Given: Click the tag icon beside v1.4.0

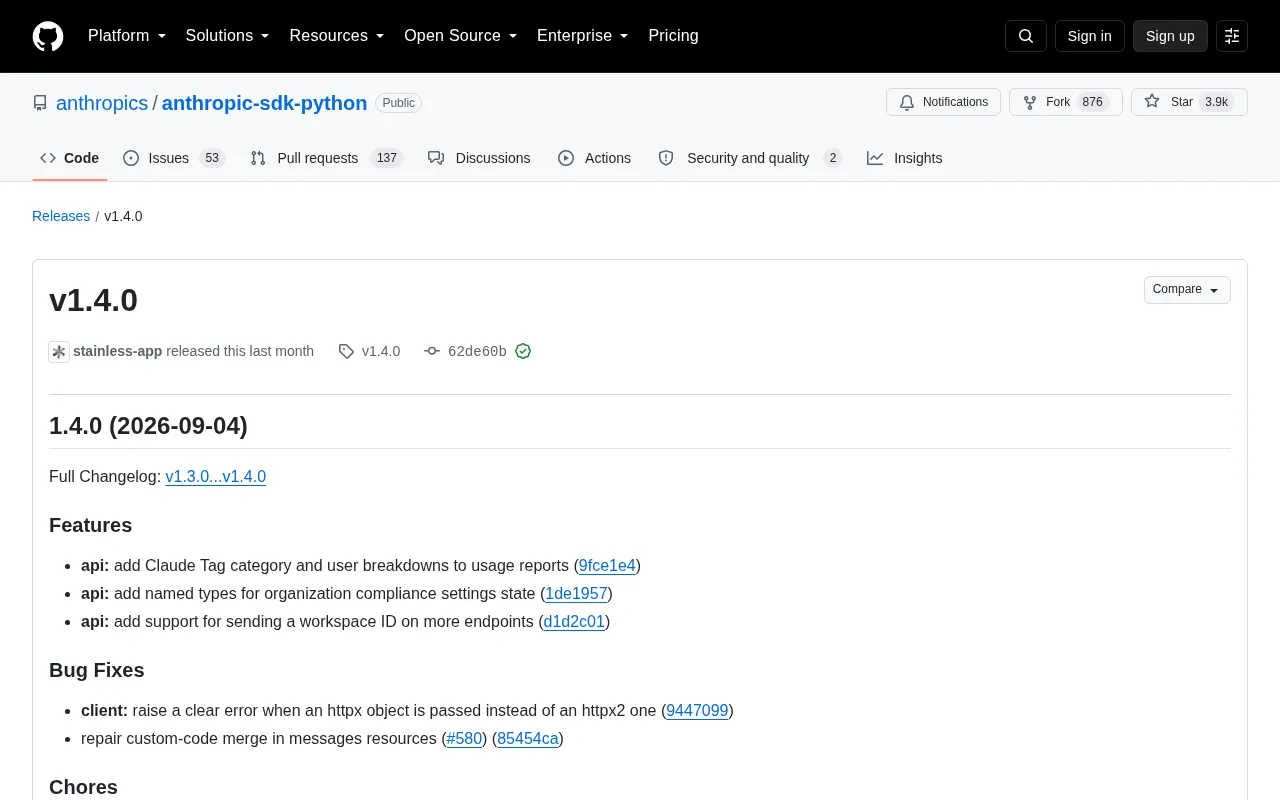Looking at the screenshot, I should (x=346, y=351).
